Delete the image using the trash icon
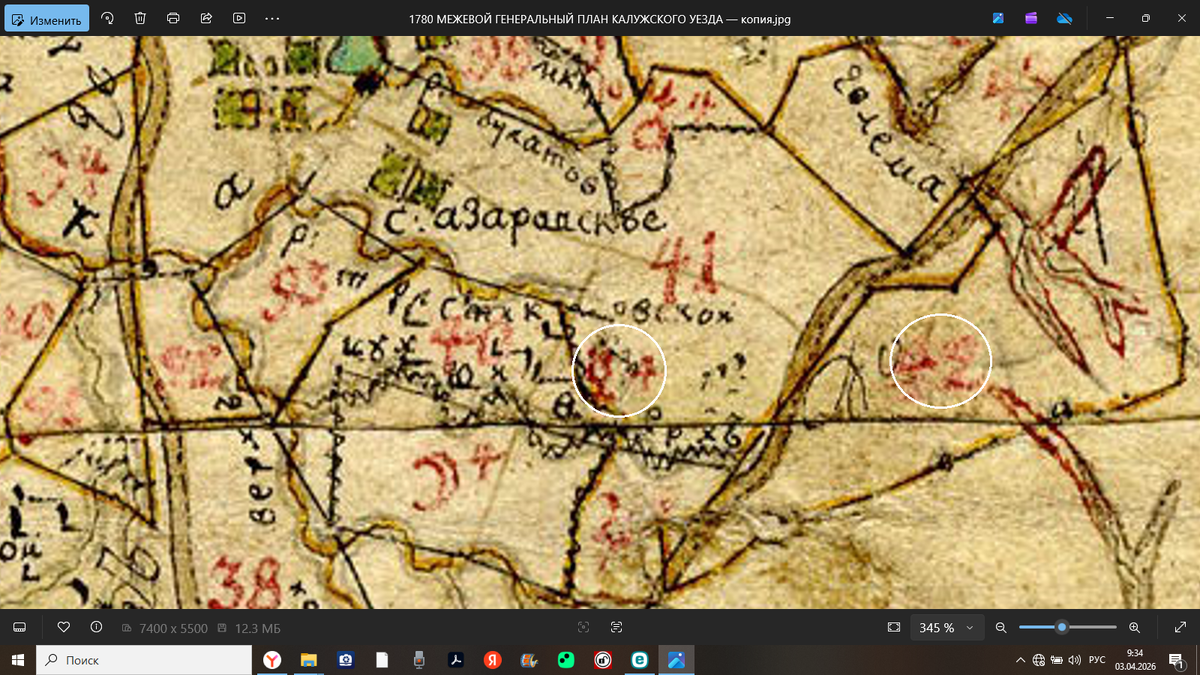This screenshot has height=675, width=1200. click(140, 18)
